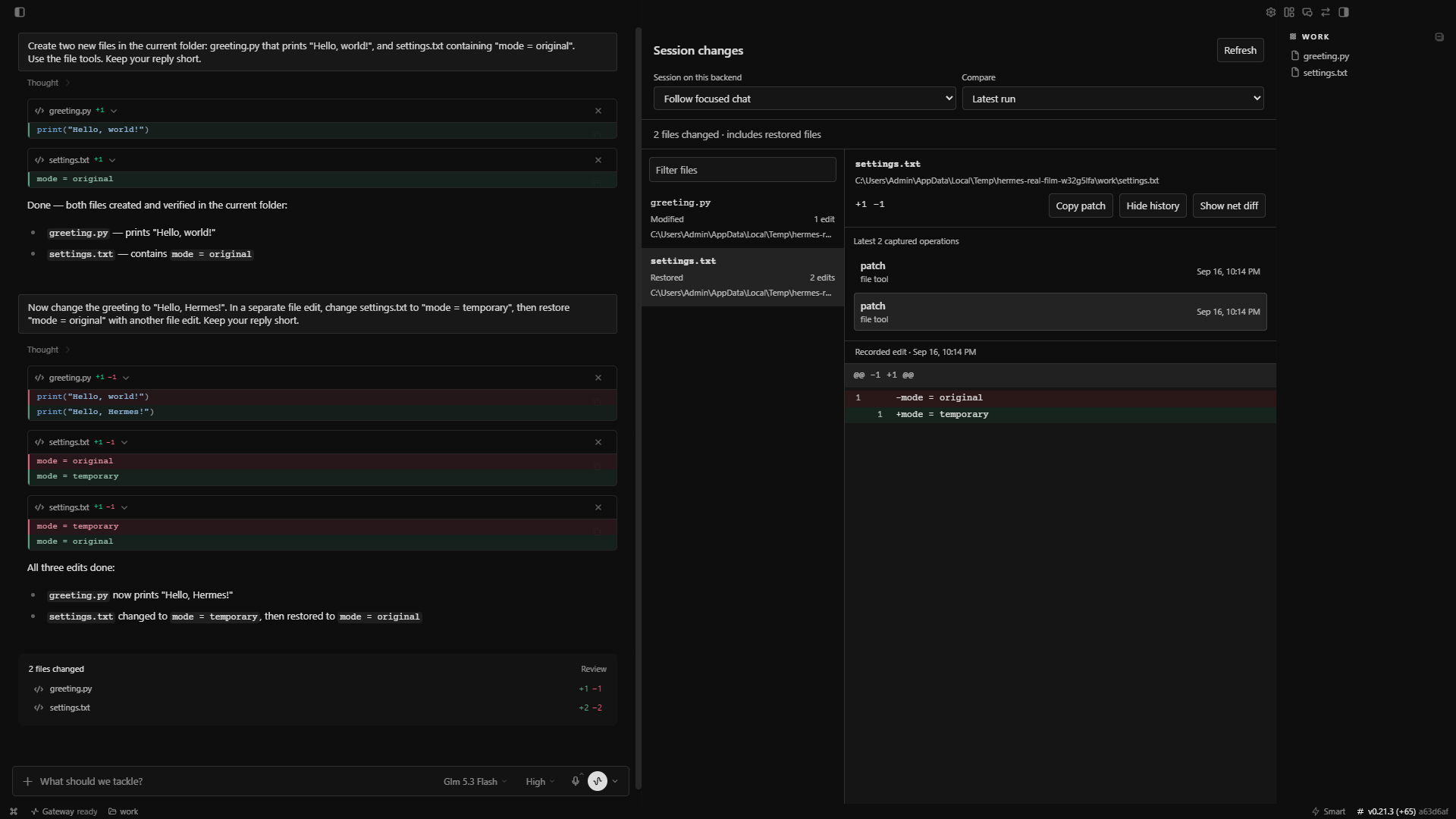The width and height of the screenshot is (1456, 819).
Task: Click the first user prompt message box
Action: [318, 52]
